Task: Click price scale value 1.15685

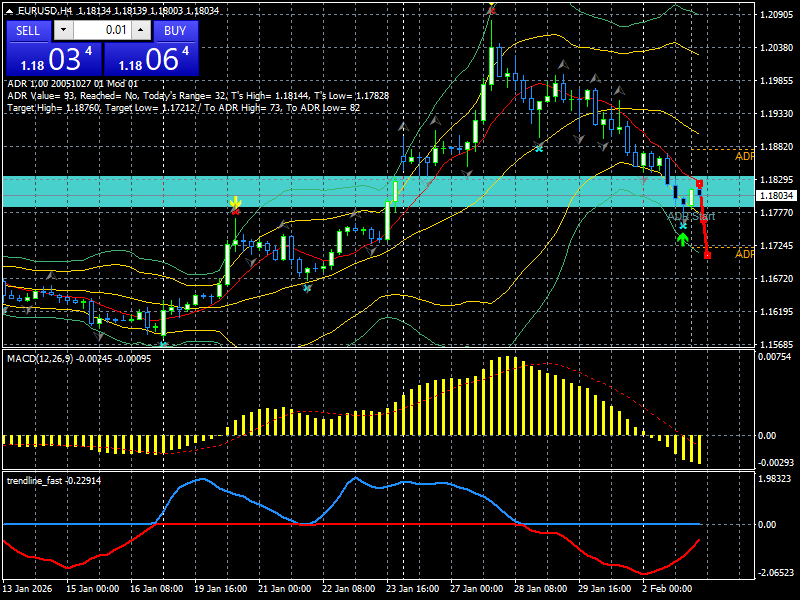Action: [777, 344]
